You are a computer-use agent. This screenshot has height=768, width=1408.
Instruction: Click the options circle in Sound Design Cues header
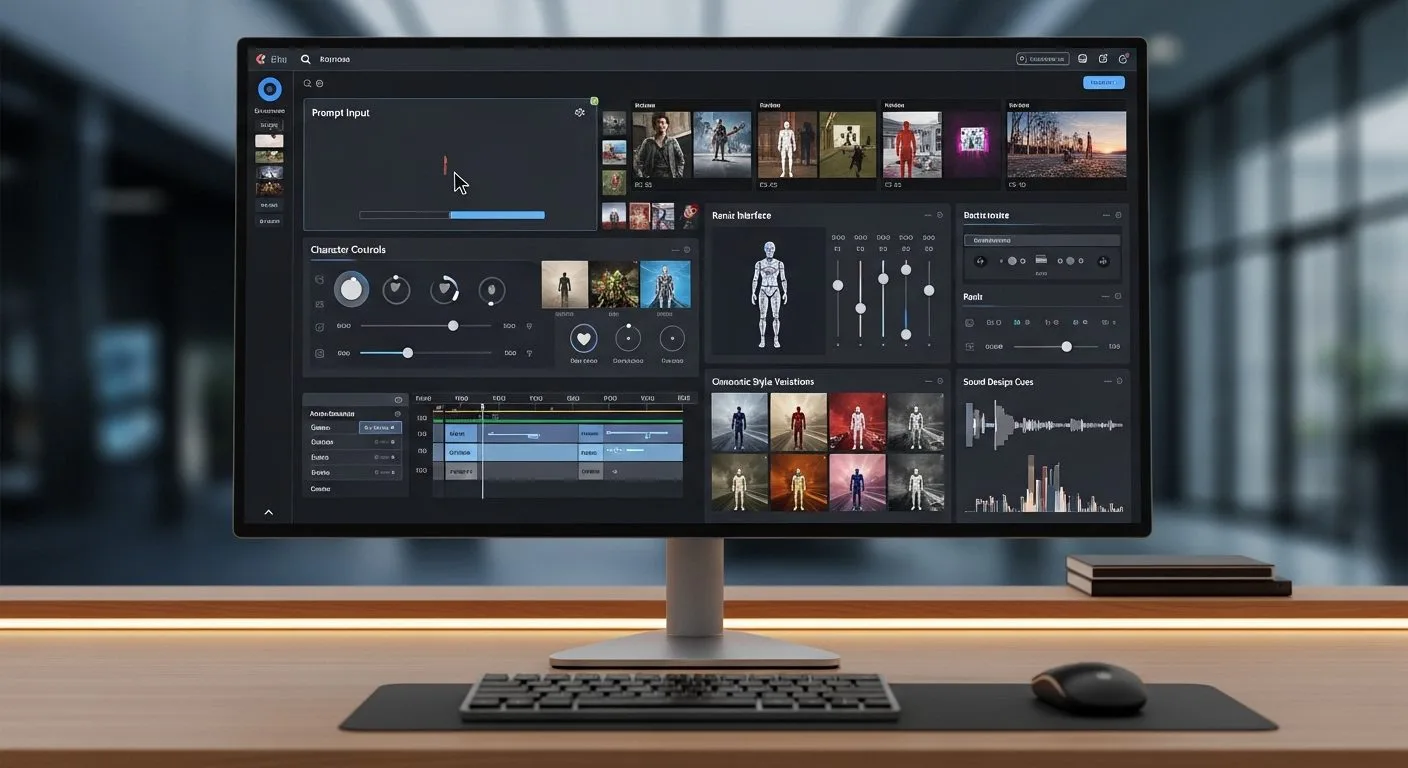tap(1118, 382)
